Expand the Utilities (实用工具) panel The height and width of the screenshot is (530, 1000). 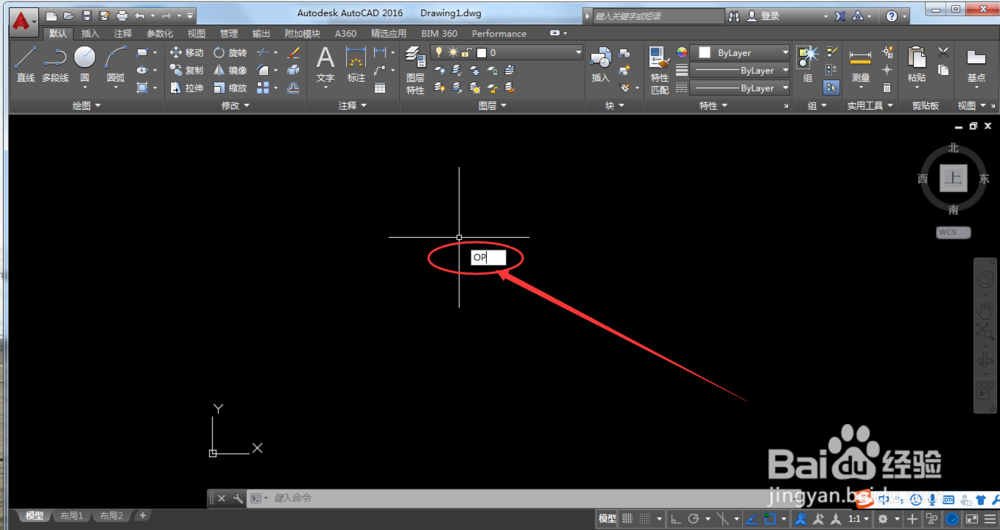pos(870,106)
